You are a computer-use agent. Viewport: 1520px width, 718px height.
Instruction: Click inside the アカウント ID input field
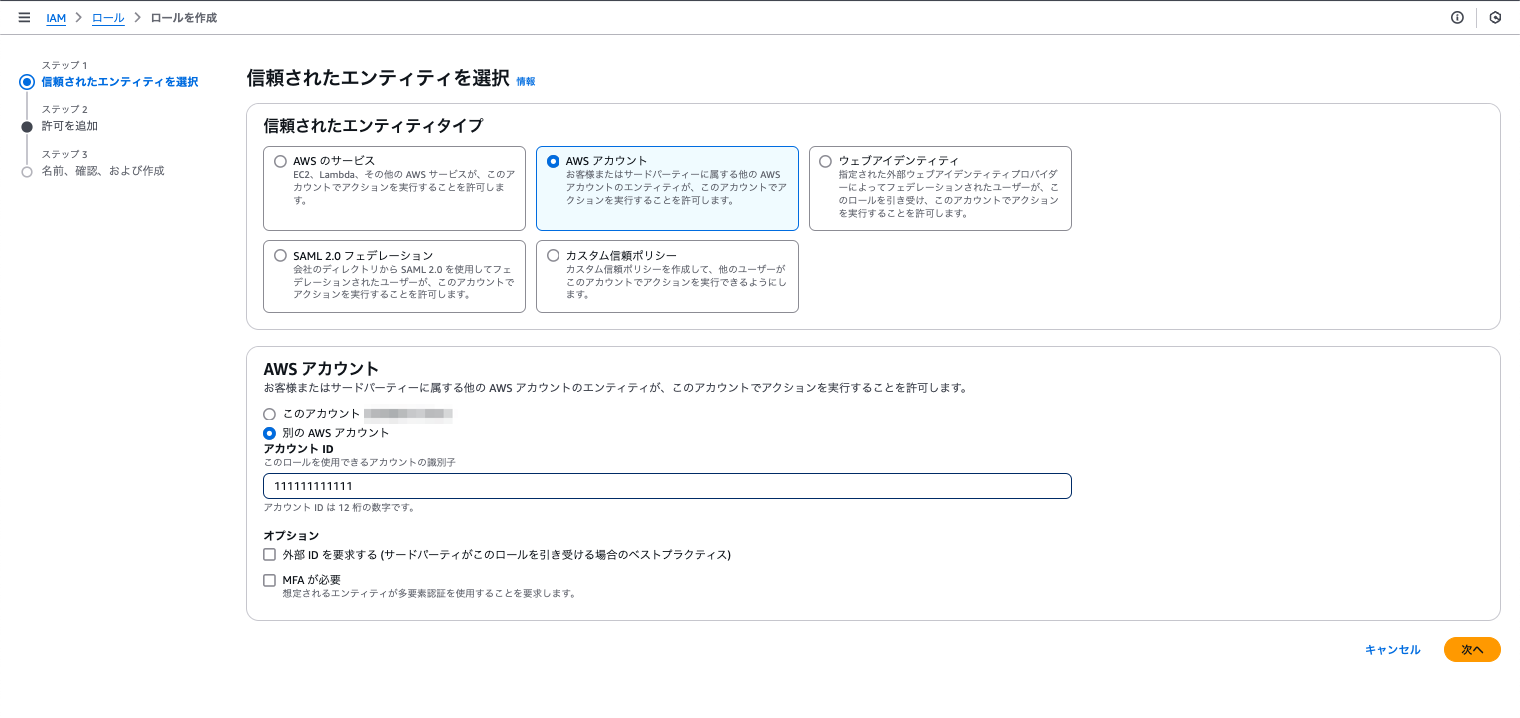pos(667,486)
